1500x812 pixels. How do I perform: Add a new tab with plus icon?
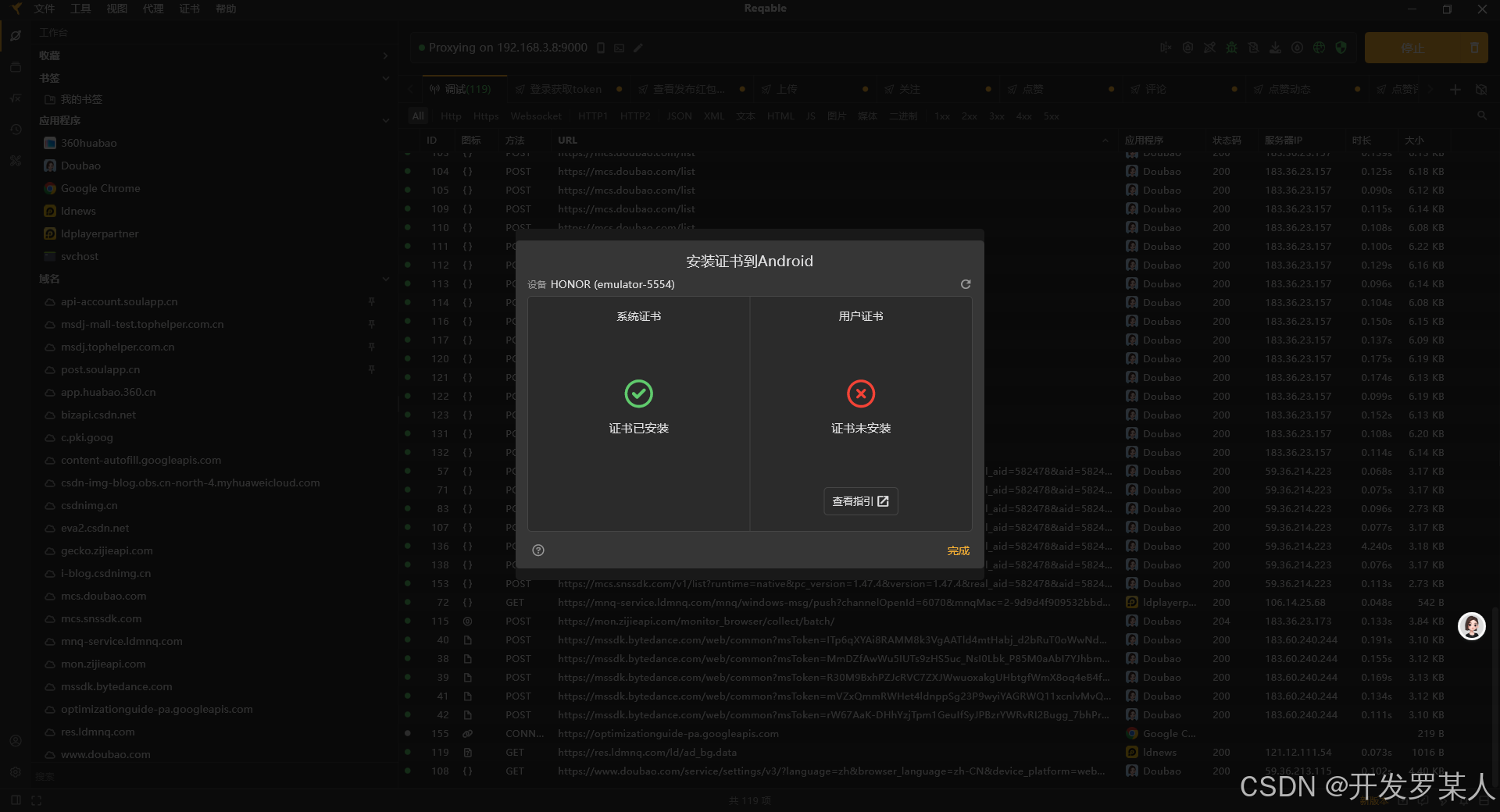(1455, 90)
